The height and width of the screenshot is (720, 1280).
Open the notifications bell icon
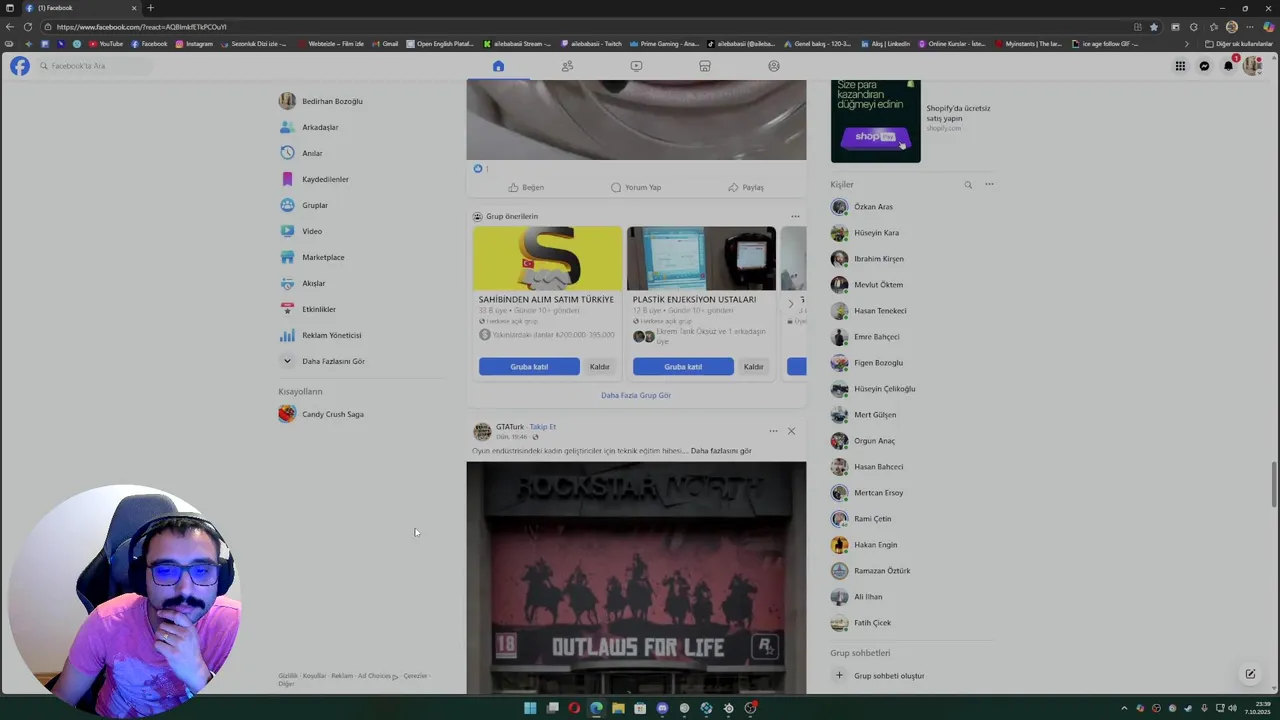tap(1229, 66)
